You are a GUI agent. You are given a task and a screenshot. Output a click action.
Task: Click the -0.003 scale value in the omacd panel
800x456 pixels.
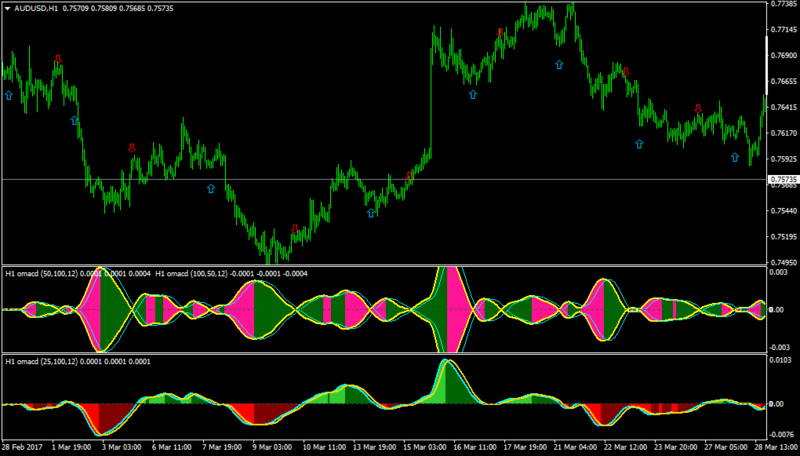coord(779,347)
